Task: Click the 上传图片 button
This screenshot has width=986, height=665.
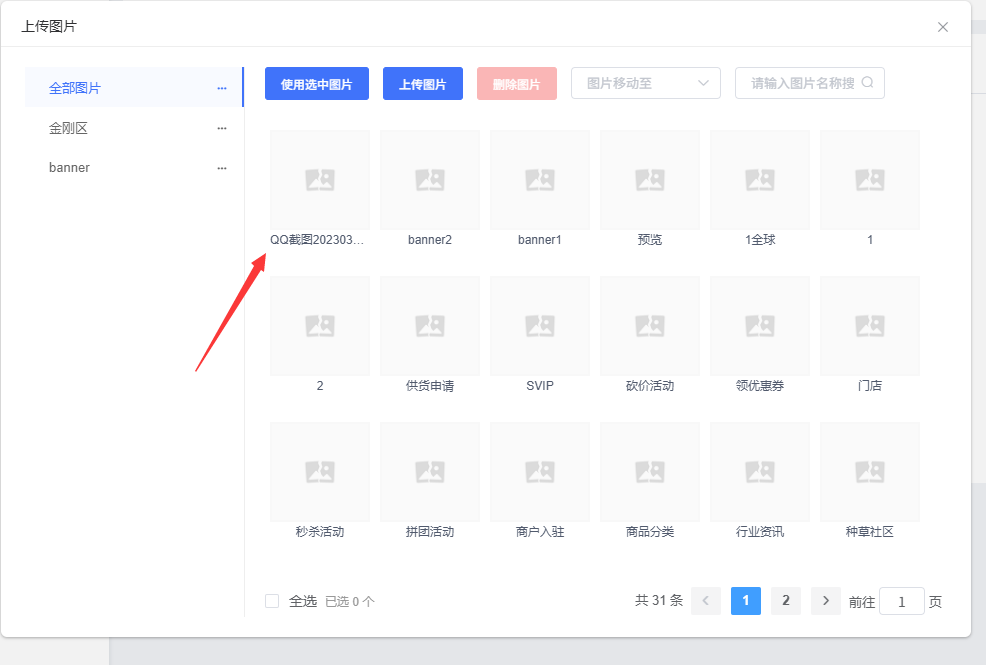Action: [x=423, y=84]
